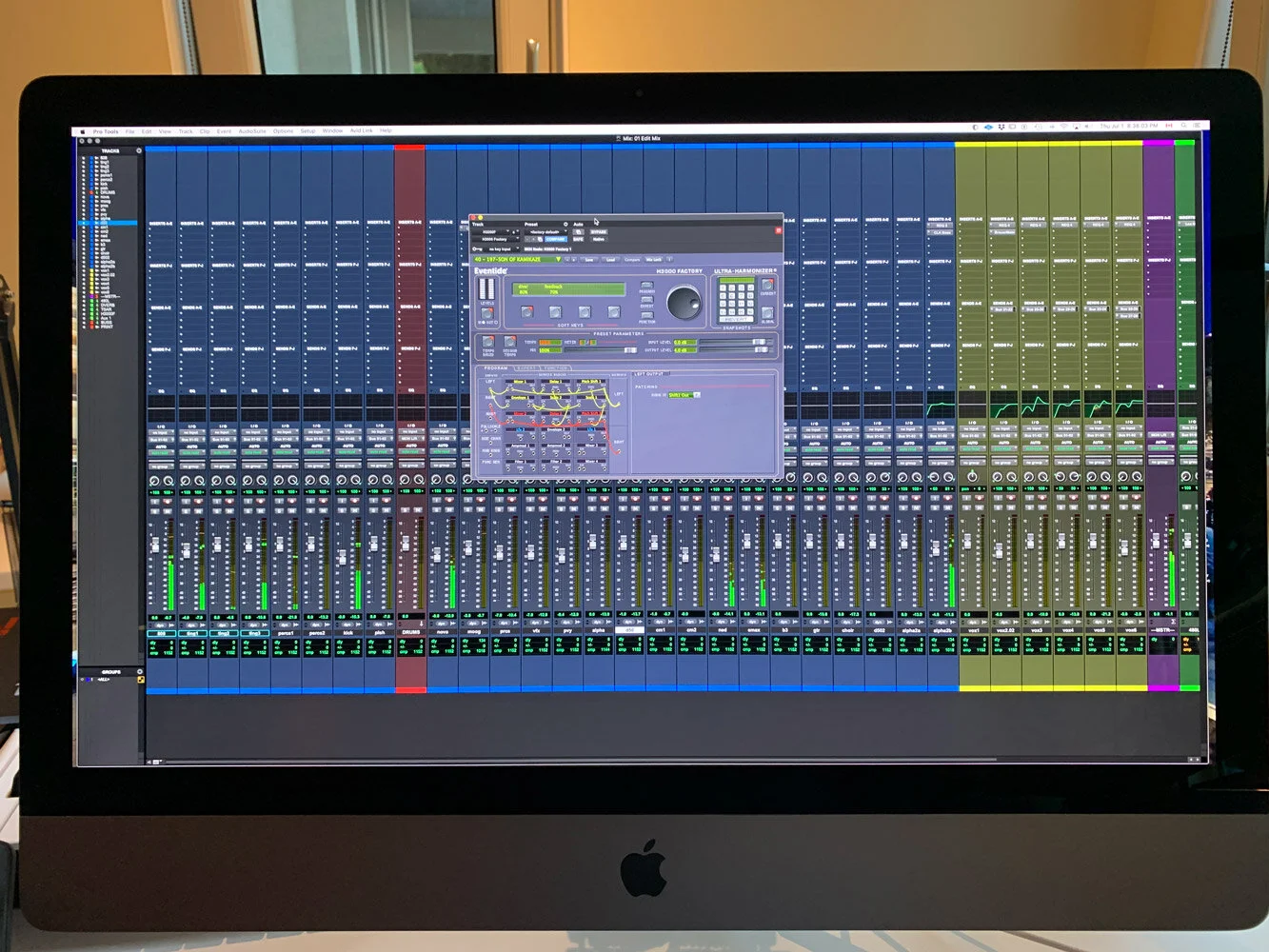This screenshot has width=1269, height=952.
Task: Open the SON OF KAMIKAZE preset dropdown
Action: pyautogui.click(x=518, y=259)
